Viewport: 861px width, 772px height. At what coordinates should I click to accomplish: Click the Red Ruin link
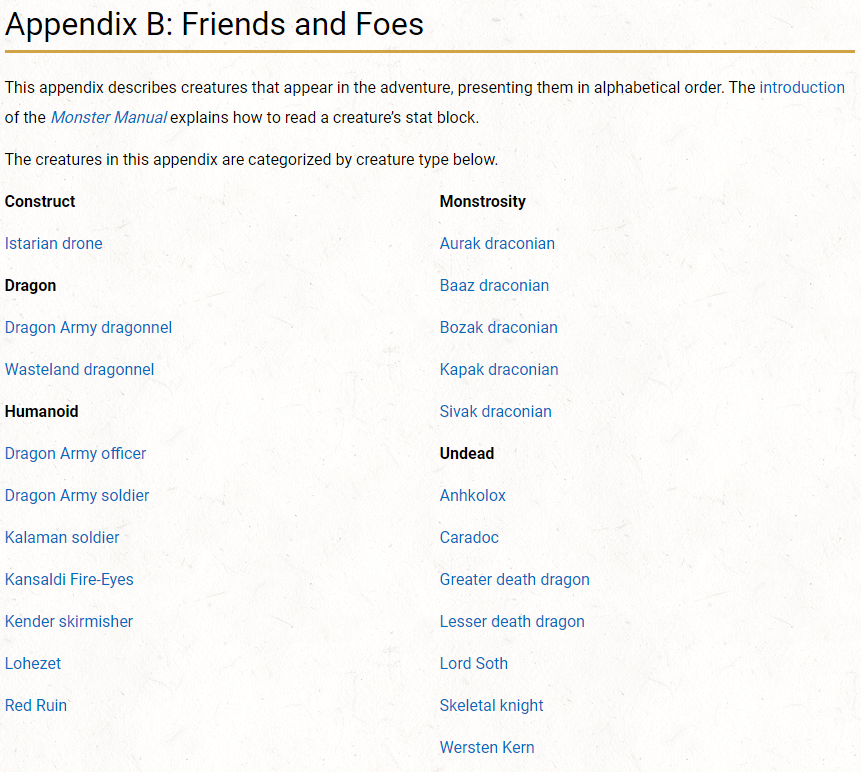pos(36,705)
